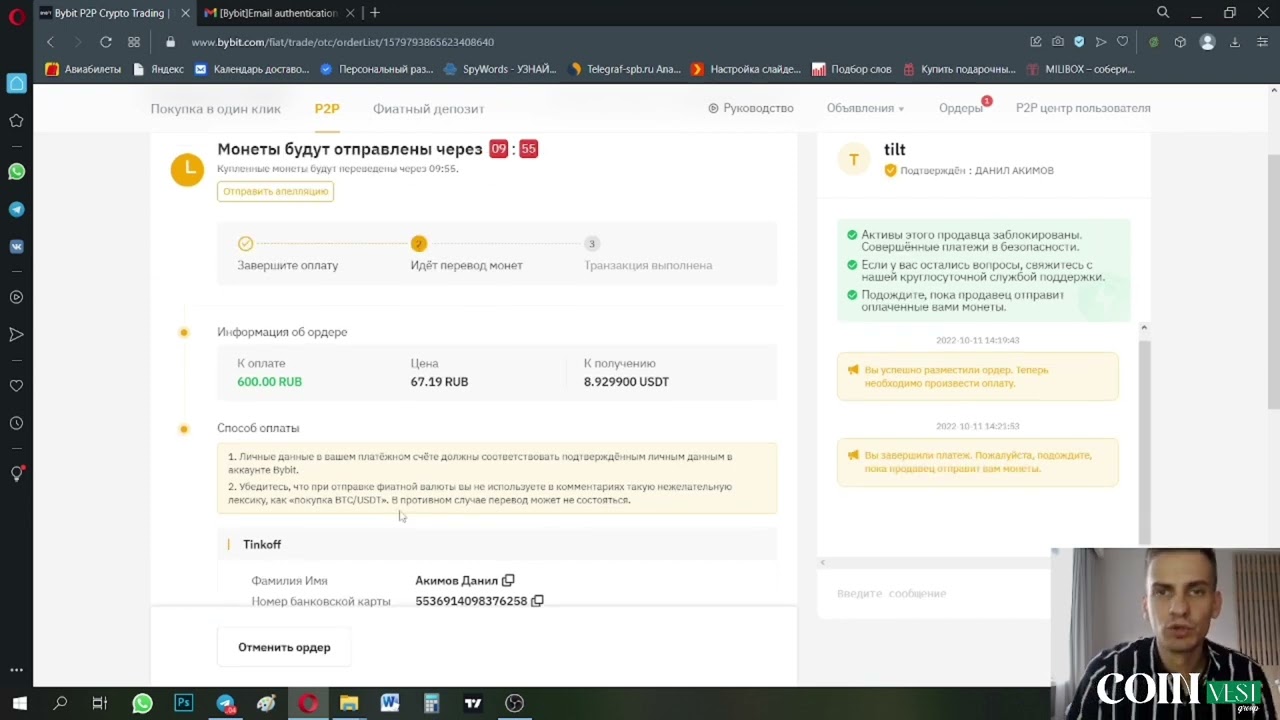Click the browser address bar URL

[x=342, y=42]
